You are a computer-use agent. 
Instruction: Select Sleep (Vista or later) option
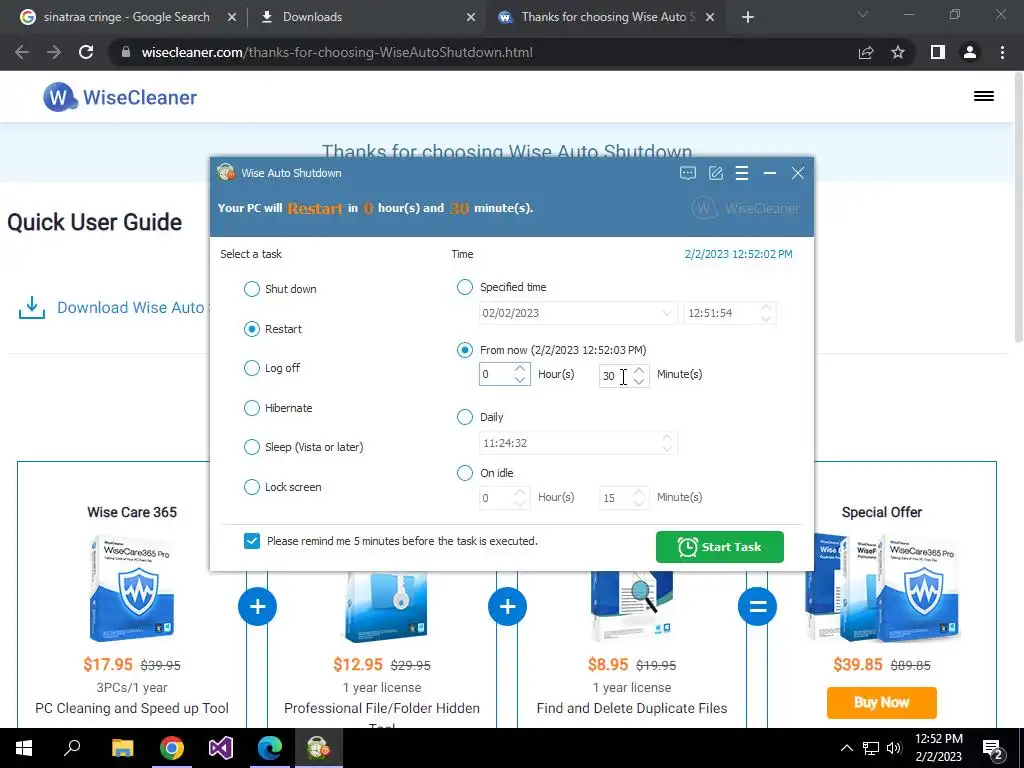tap(251, 447)
